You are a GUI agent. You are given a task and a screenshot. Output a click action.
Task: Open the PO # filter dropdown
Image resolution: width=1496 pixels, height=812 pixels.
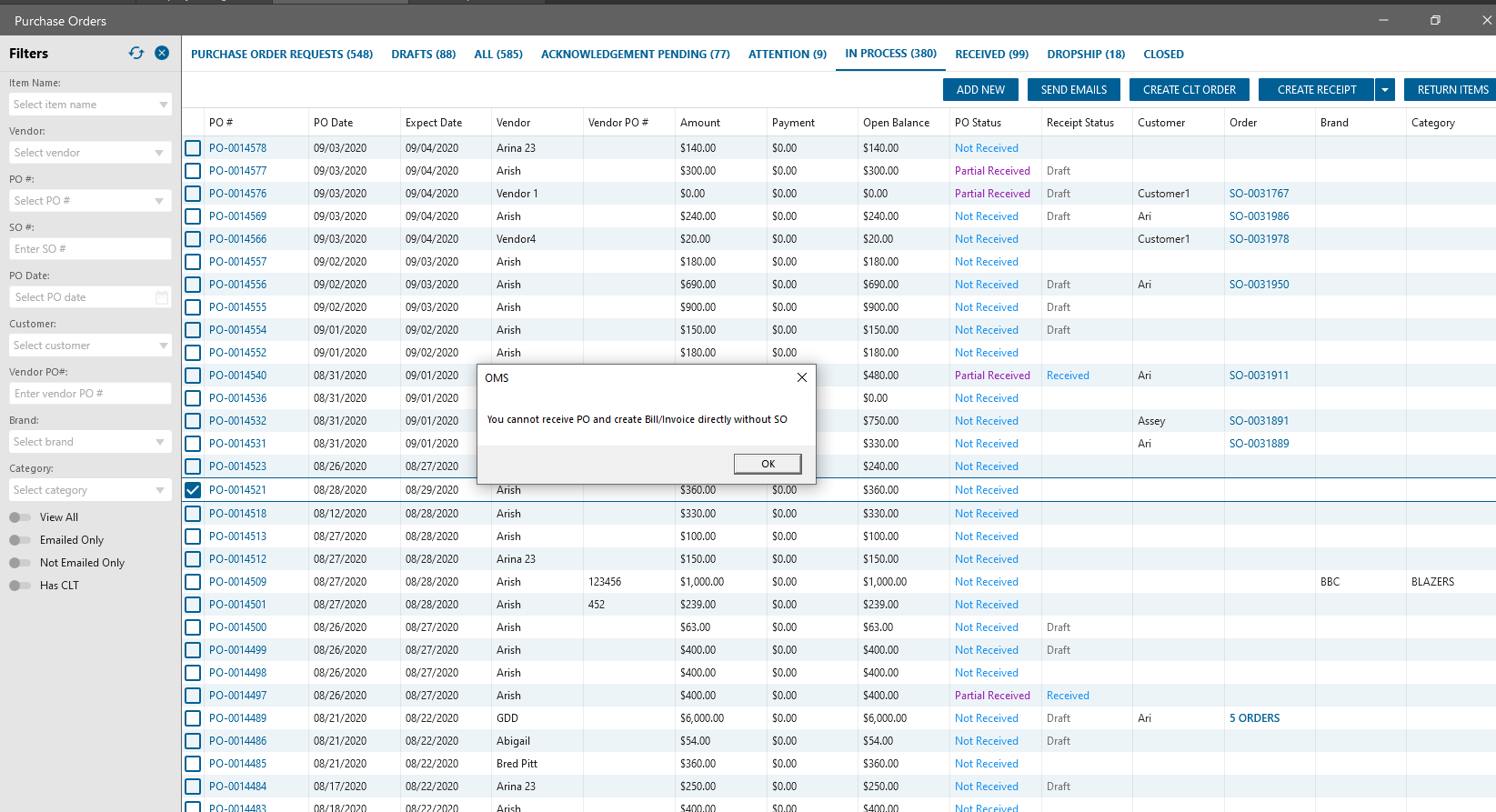(x=90, y=201)
